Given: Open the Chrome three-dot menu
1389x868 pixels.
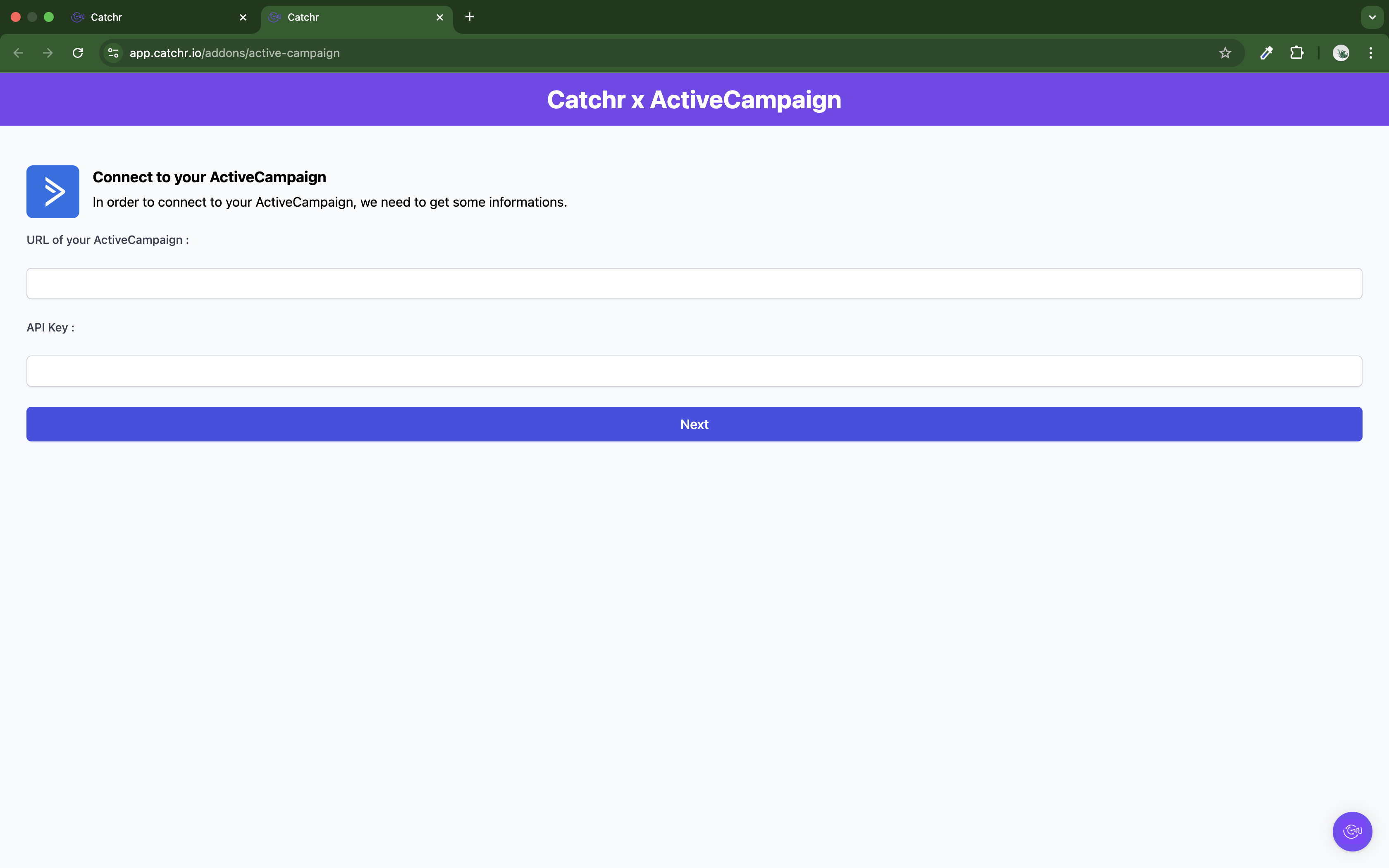Looking at the screenshot, I should (1371, 53).
